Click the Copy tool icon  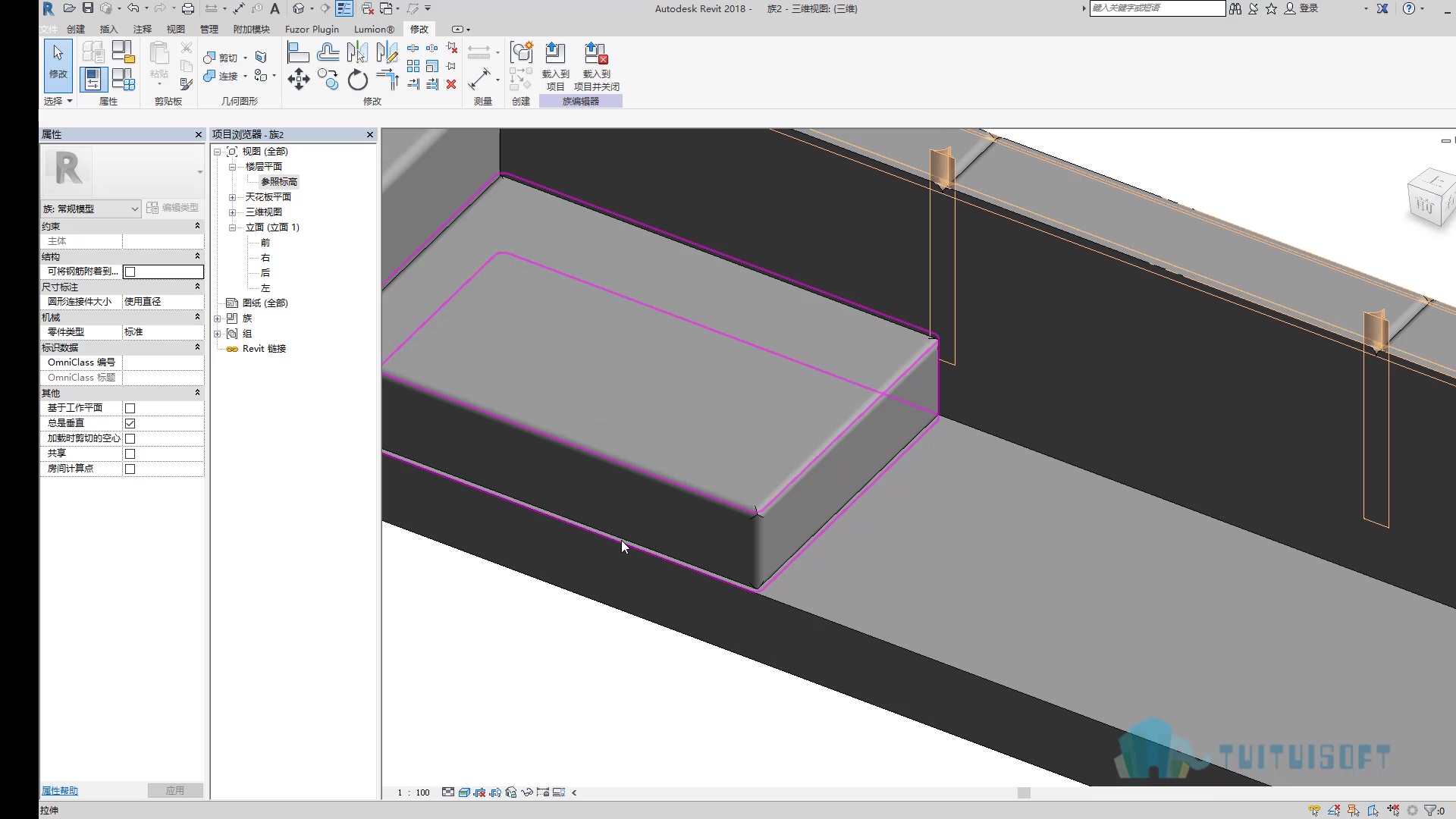328,79
